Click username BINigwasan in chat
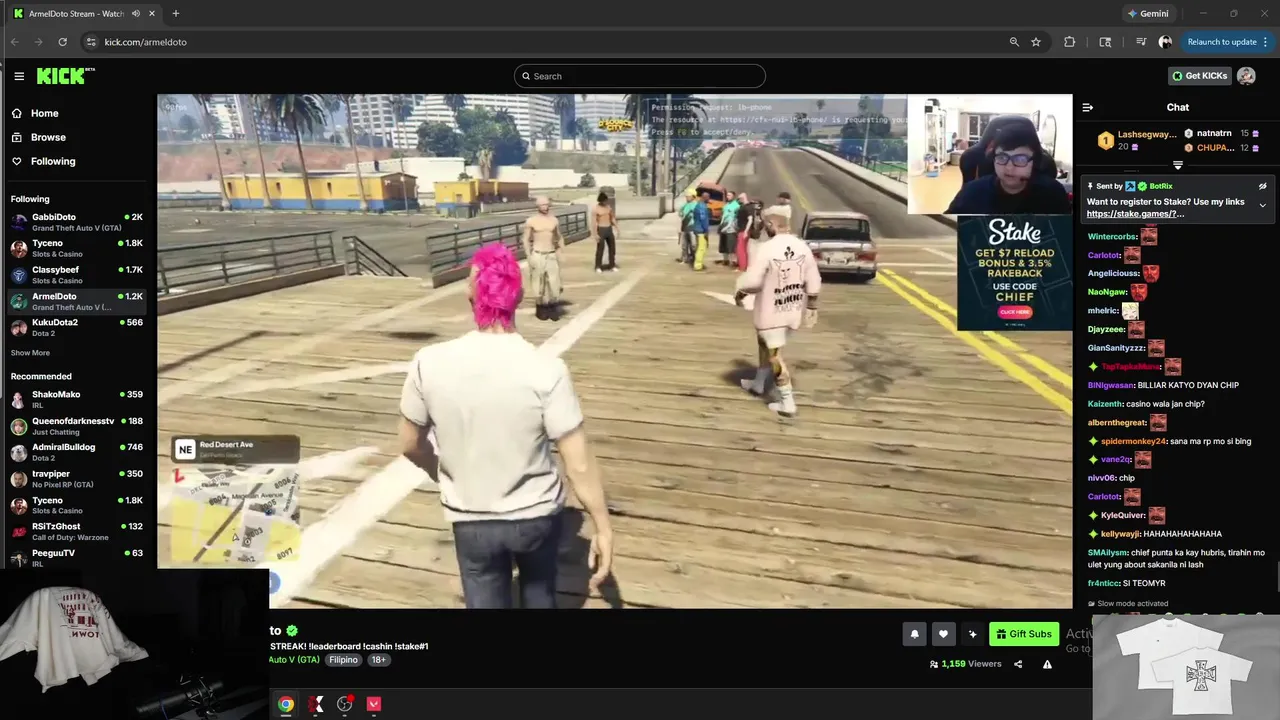Viewport: 1280px width, 720px height. 1111,385
